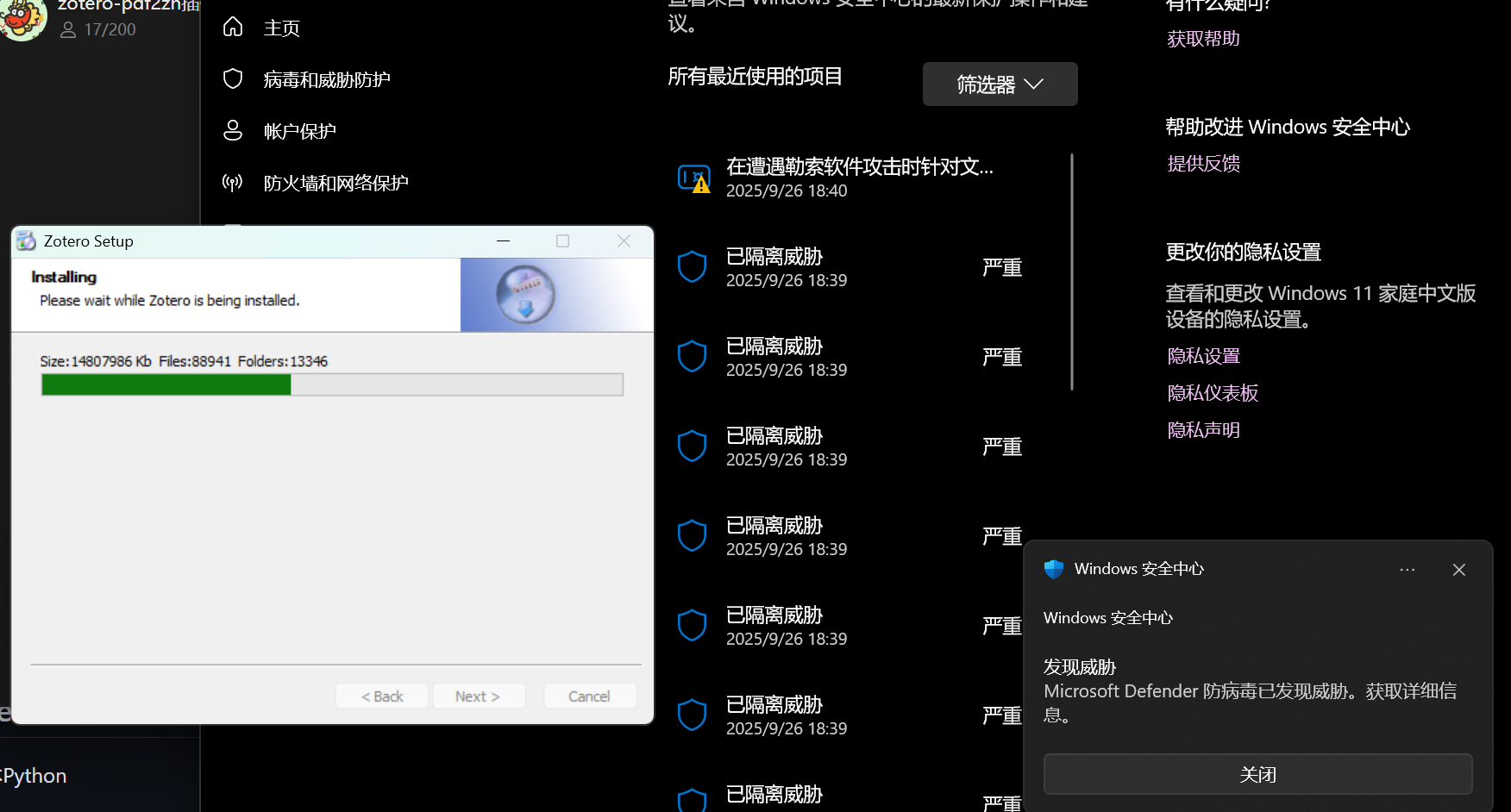Open the 隐私仪表板 link

pos(1213,393)
